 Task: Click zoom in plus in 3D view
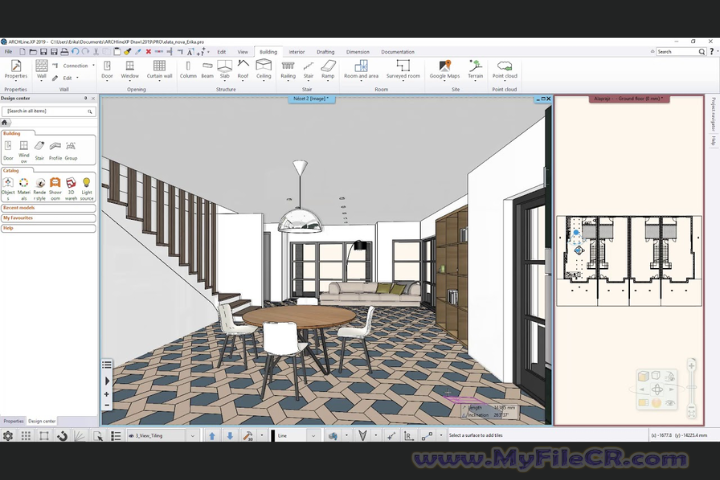107,394
